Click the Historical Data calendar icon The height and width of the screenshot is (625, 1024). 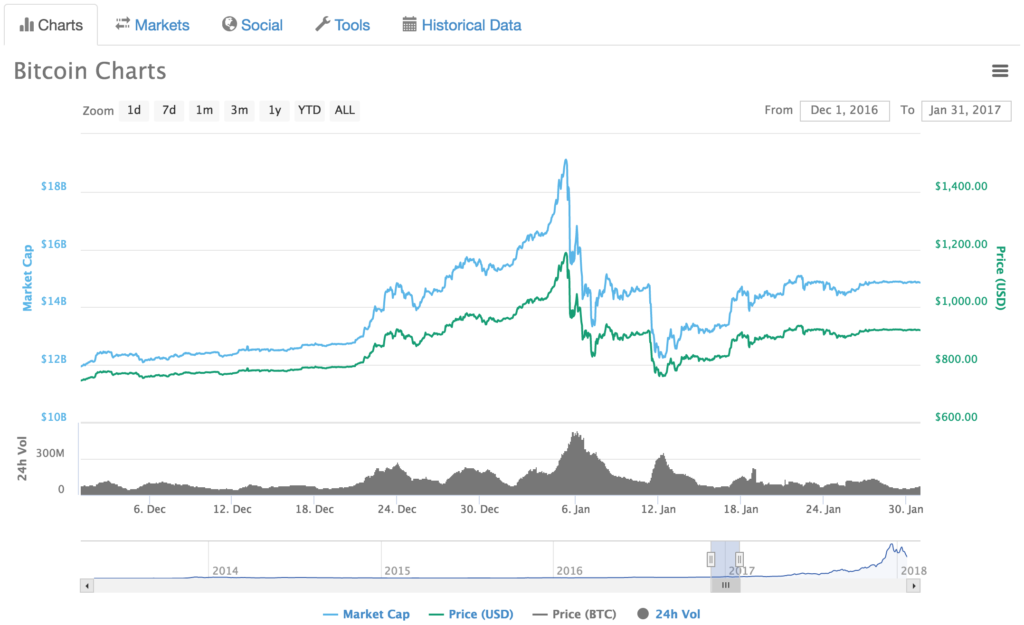coord(409,25)
